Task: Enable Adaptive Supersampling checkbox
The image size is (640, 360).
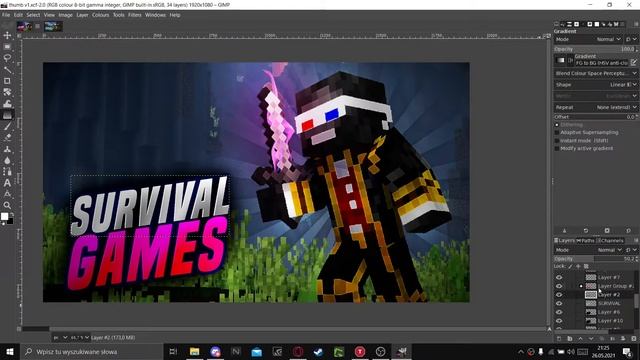Action: (557, 133)
